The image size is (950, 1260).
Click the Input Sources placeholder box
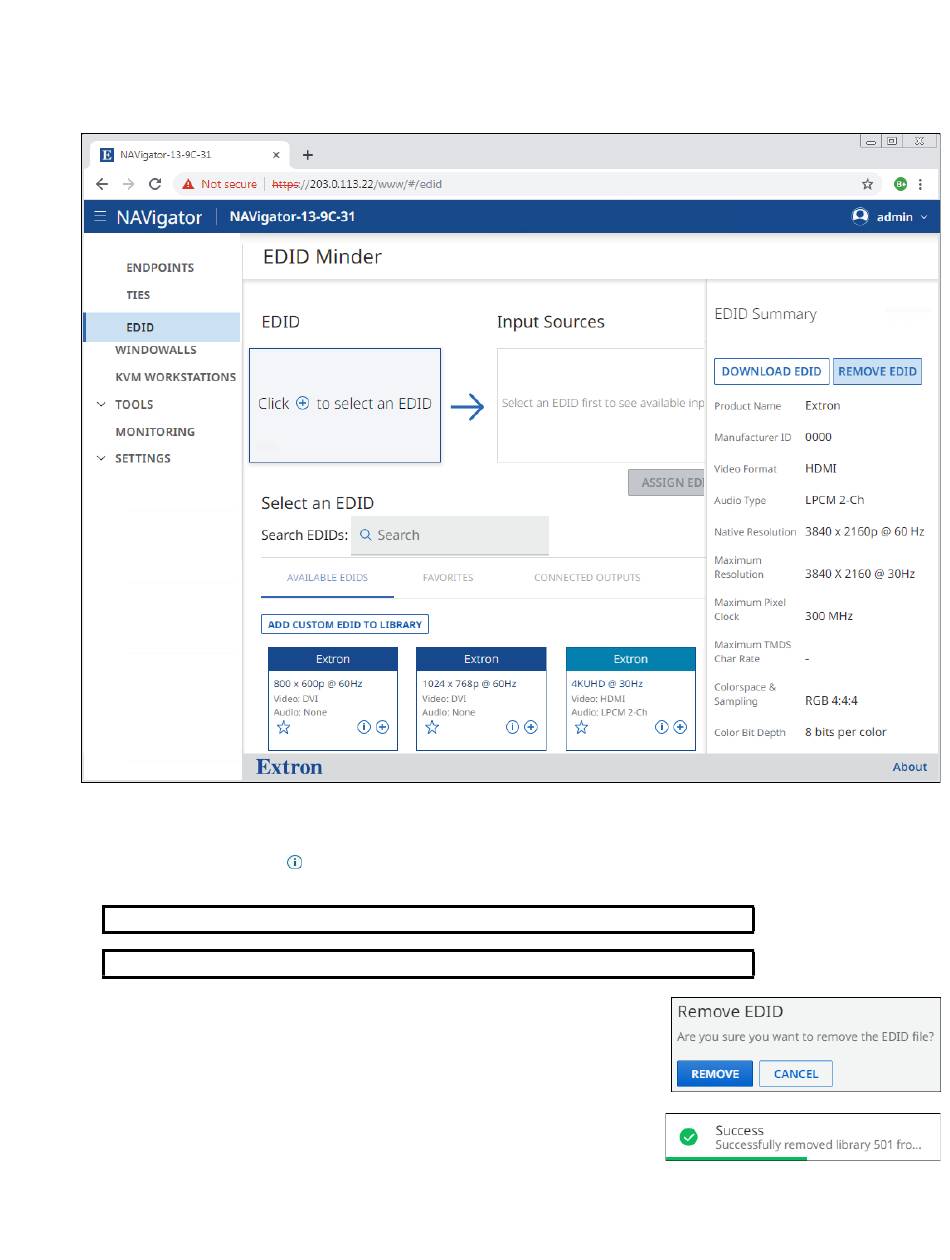tap(601, 405)
